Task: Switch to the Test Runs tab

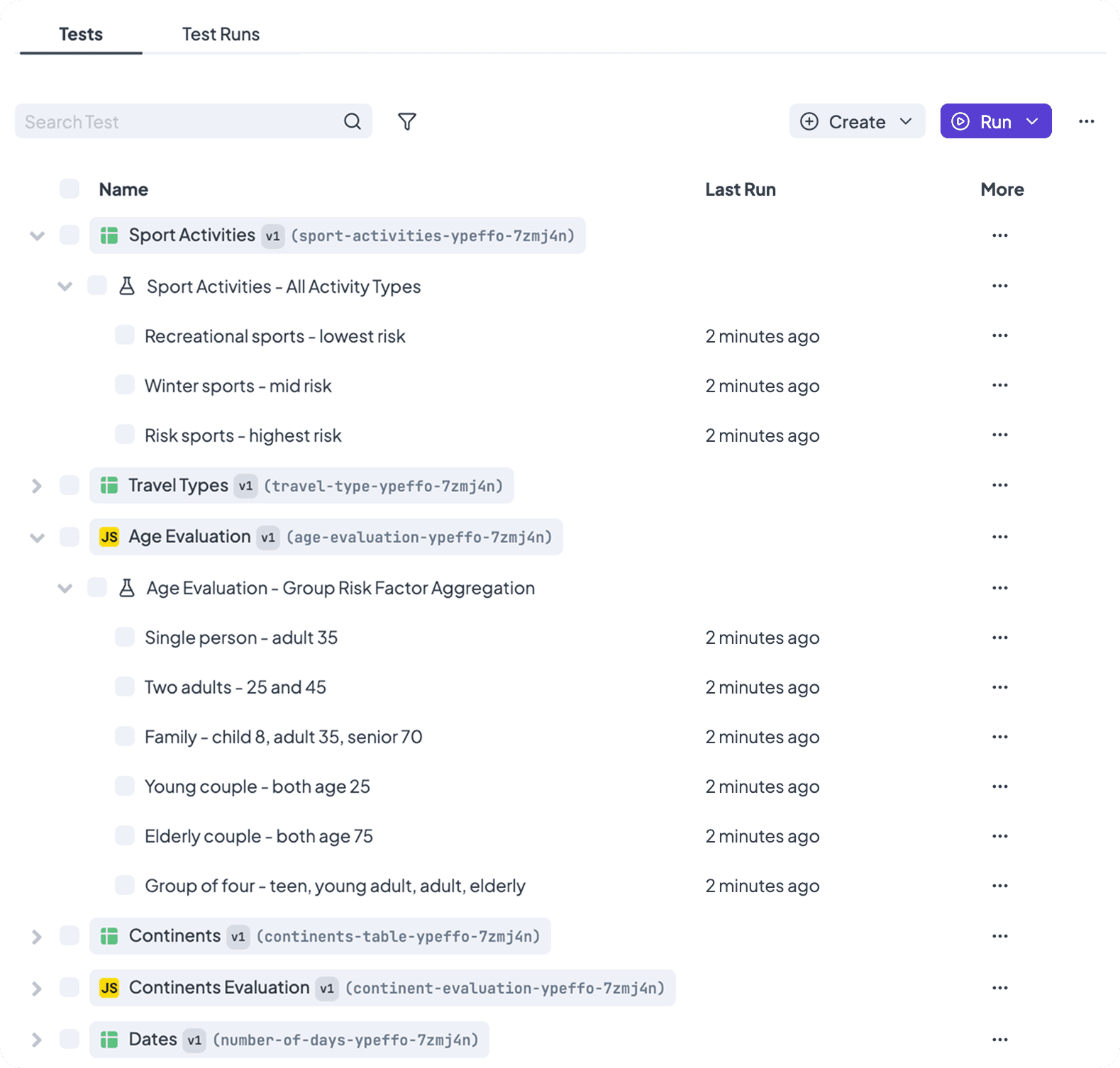Action: [x=221, y=34]
